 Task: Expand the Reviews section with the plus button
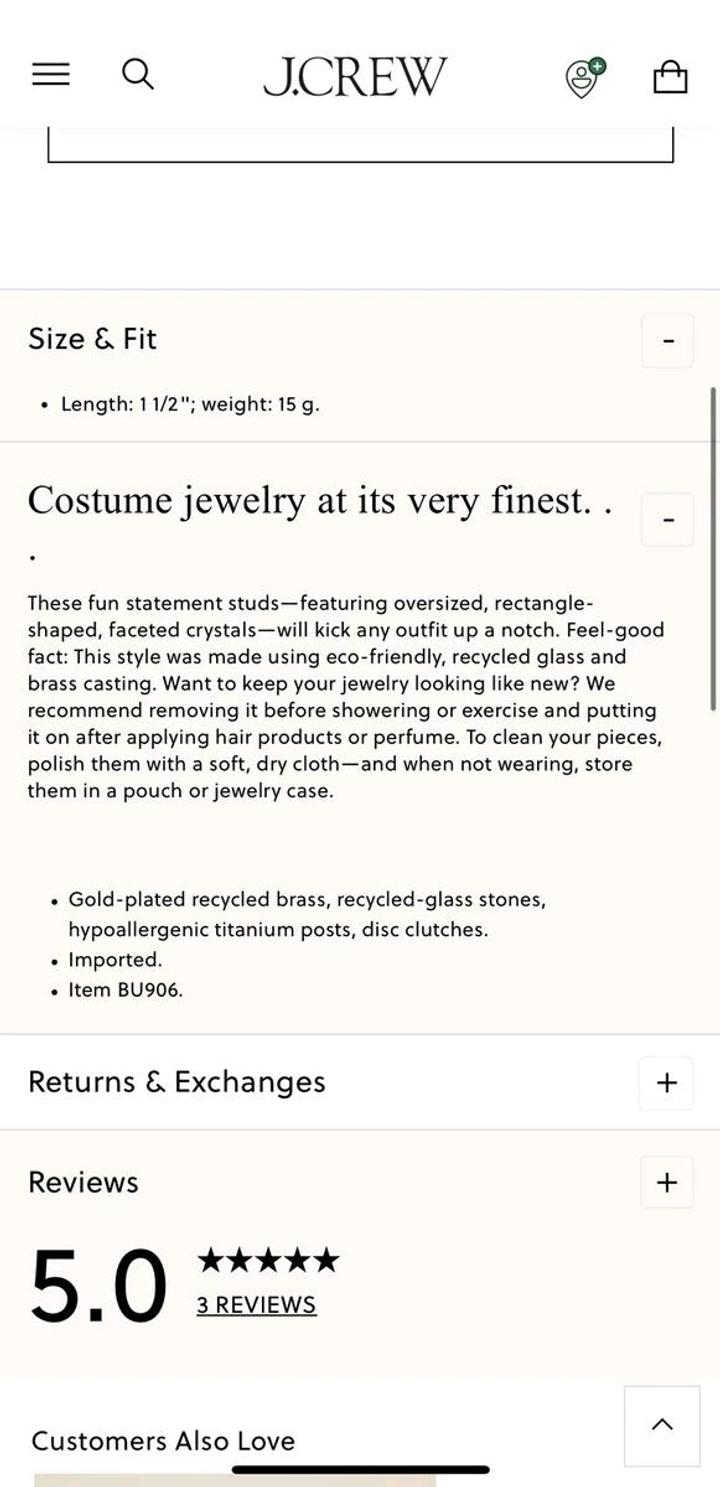tap(666, 1182)
